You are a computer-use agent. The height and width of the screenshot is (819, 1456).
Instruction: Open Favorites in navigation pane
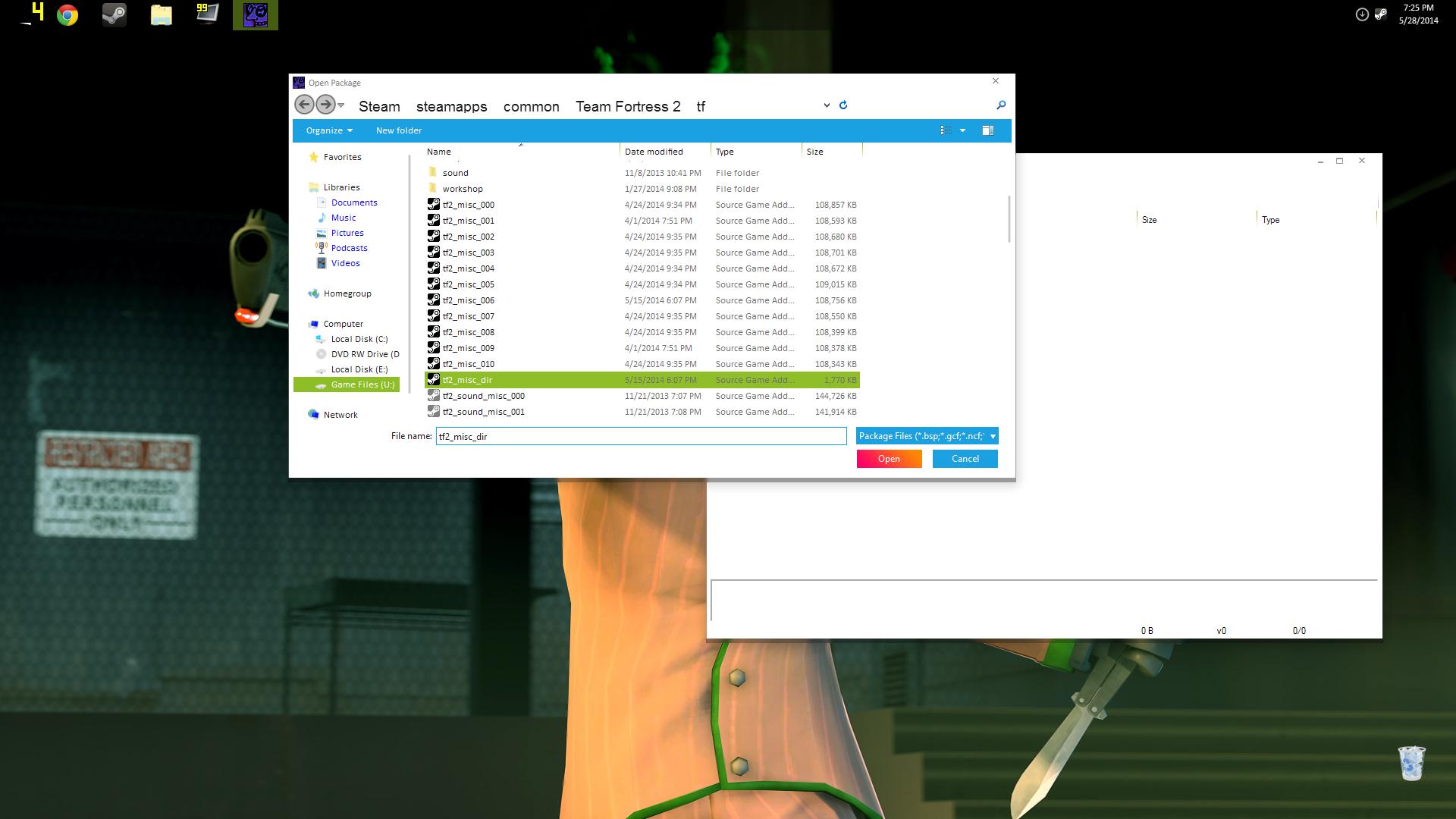(x=334, y=157)
